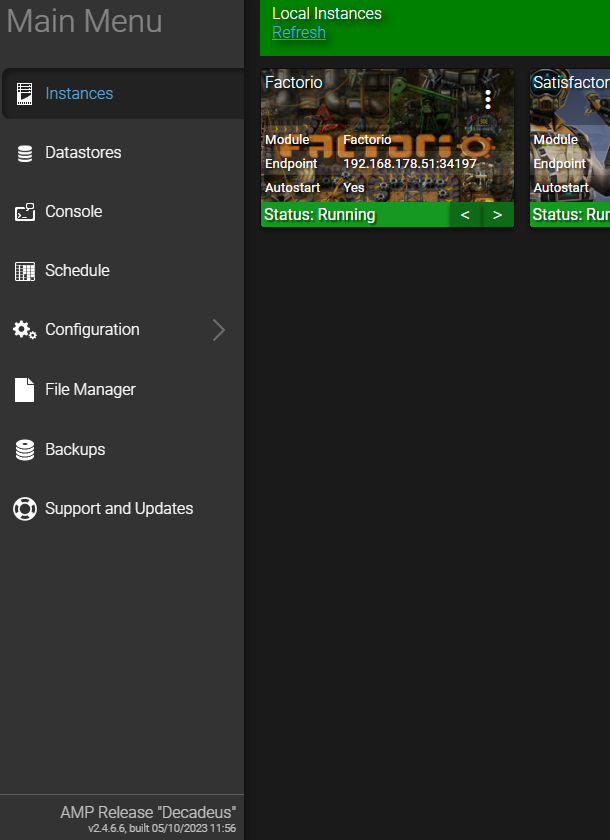
Task: Click the Factorio instance title text
Action: pos(293,82)
